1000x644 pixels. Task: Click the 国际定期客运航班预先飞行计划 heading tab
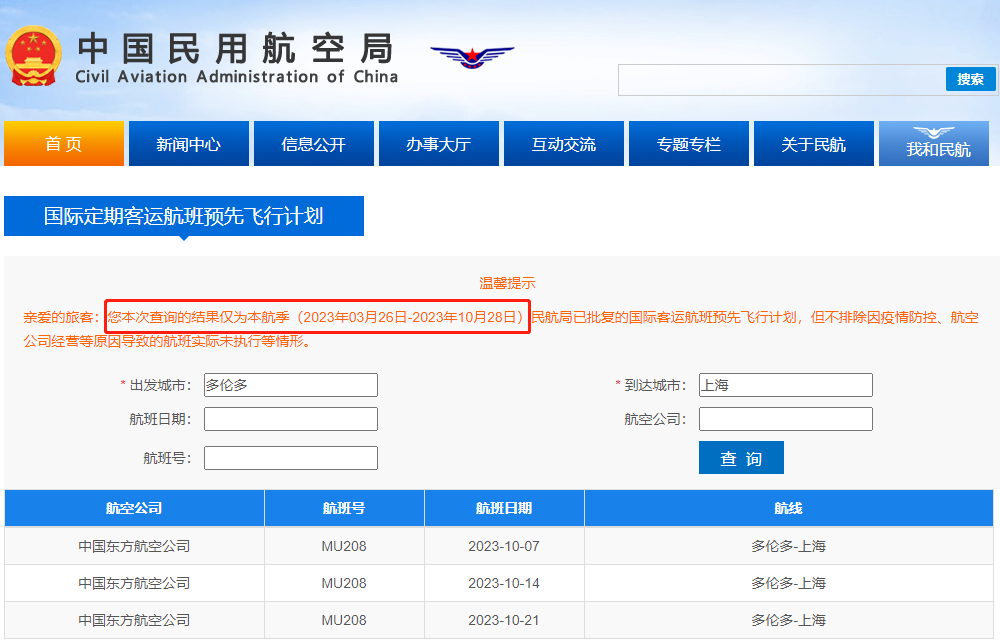click(184, 216)
